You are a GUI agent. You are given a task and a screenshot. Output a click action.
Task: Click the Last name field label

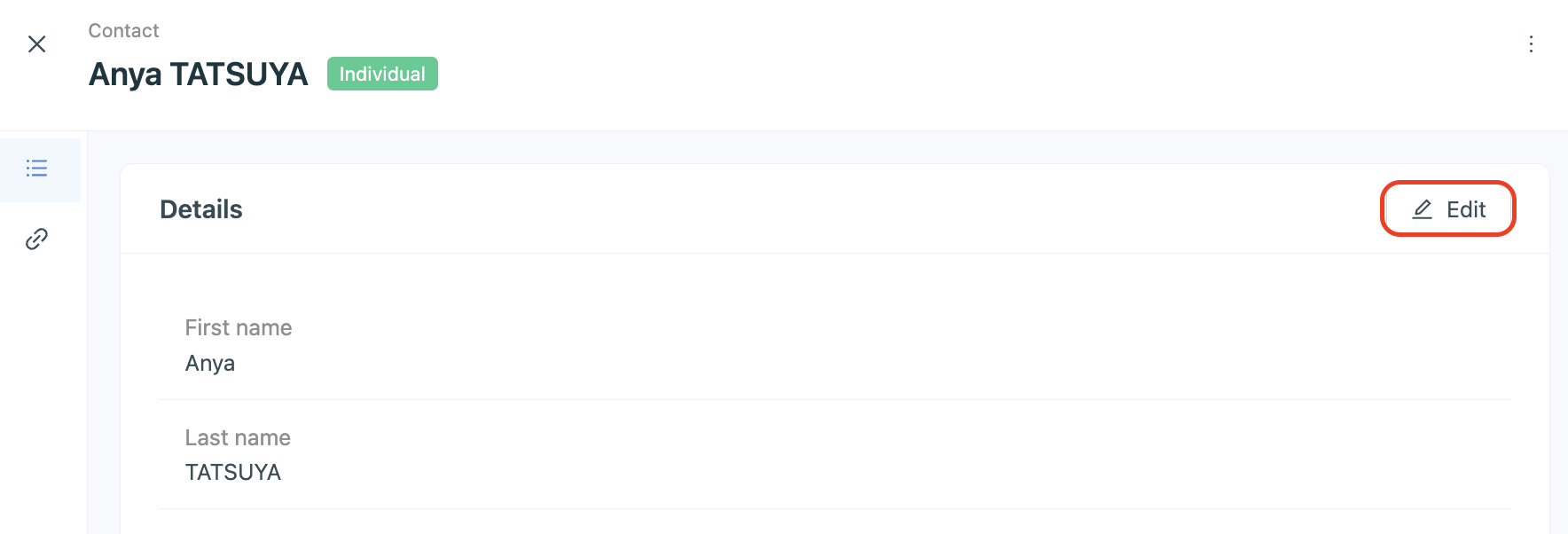238,438
